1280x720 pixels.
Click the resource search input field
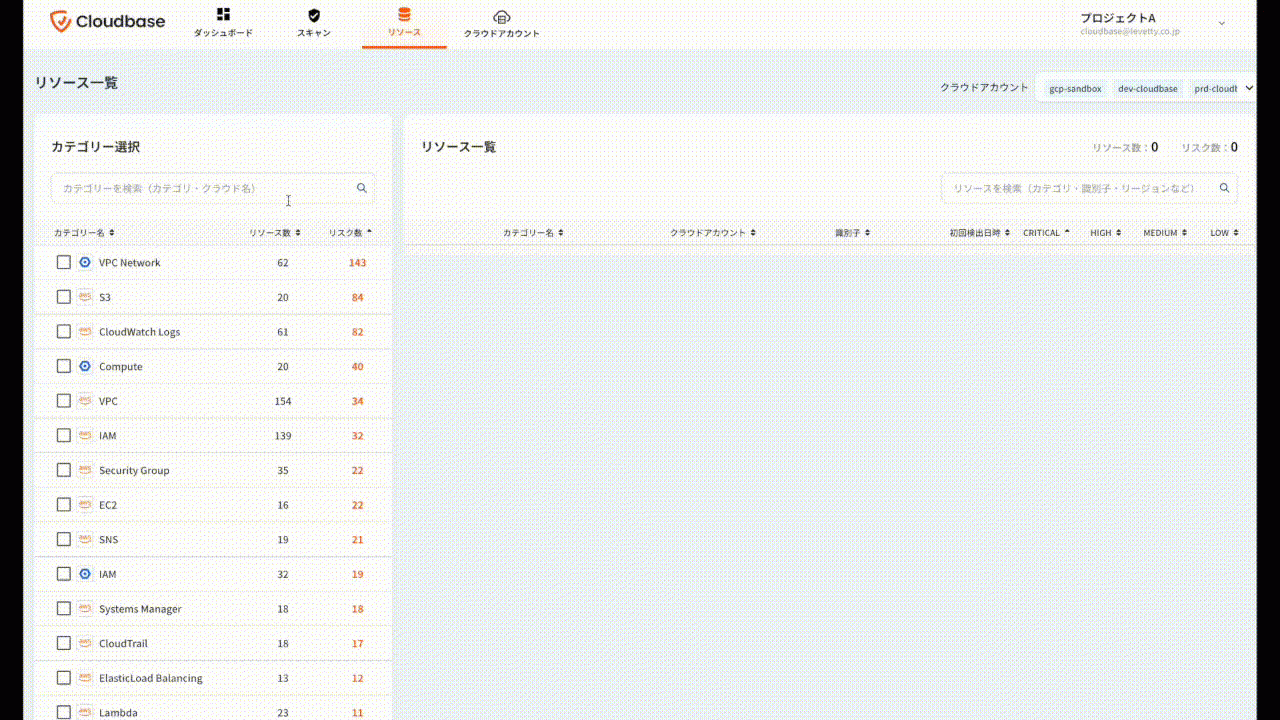tap(1075, 188)
